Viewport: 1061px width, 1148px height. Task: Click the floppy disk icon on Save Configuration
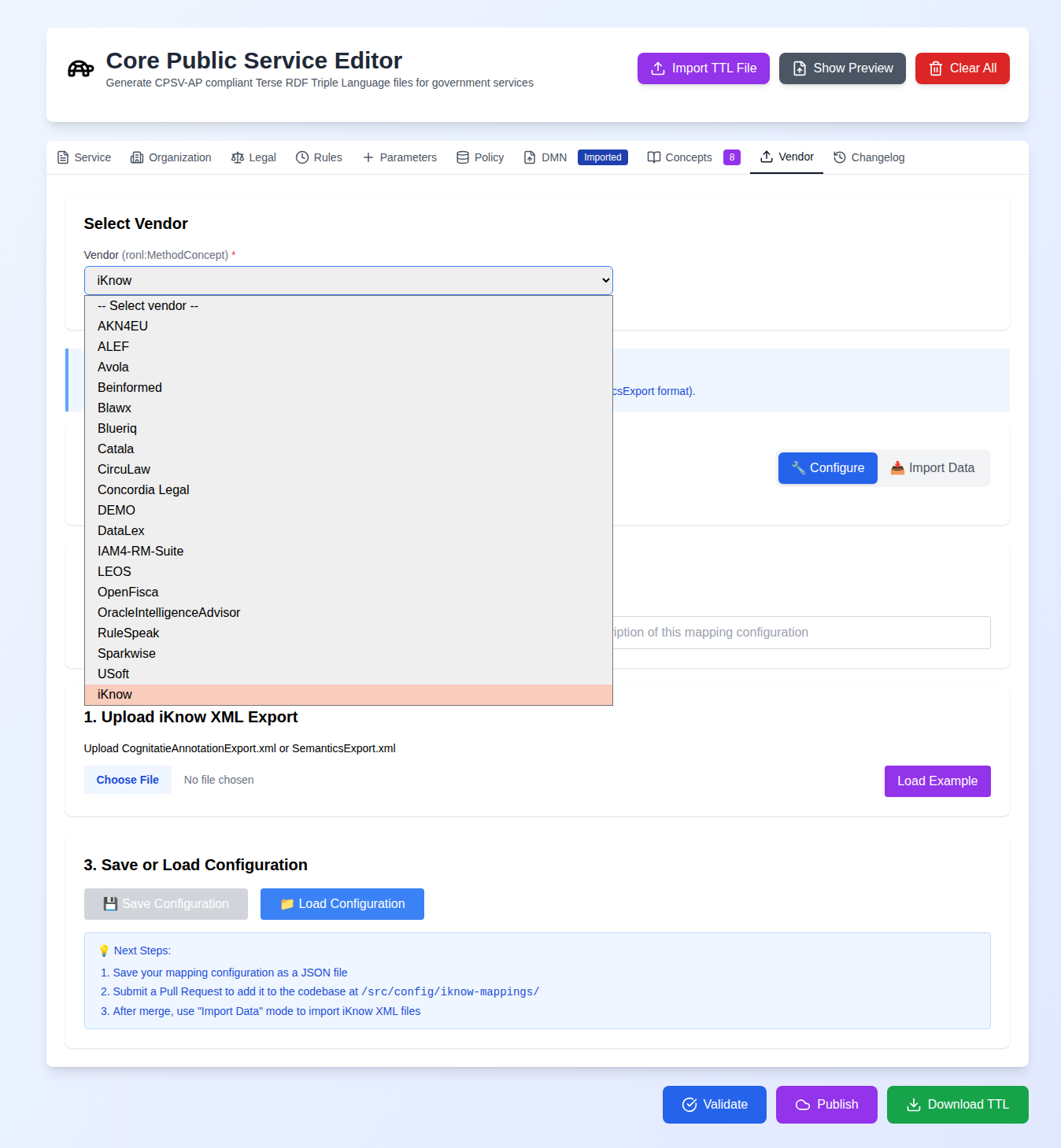tap(111, 903)
